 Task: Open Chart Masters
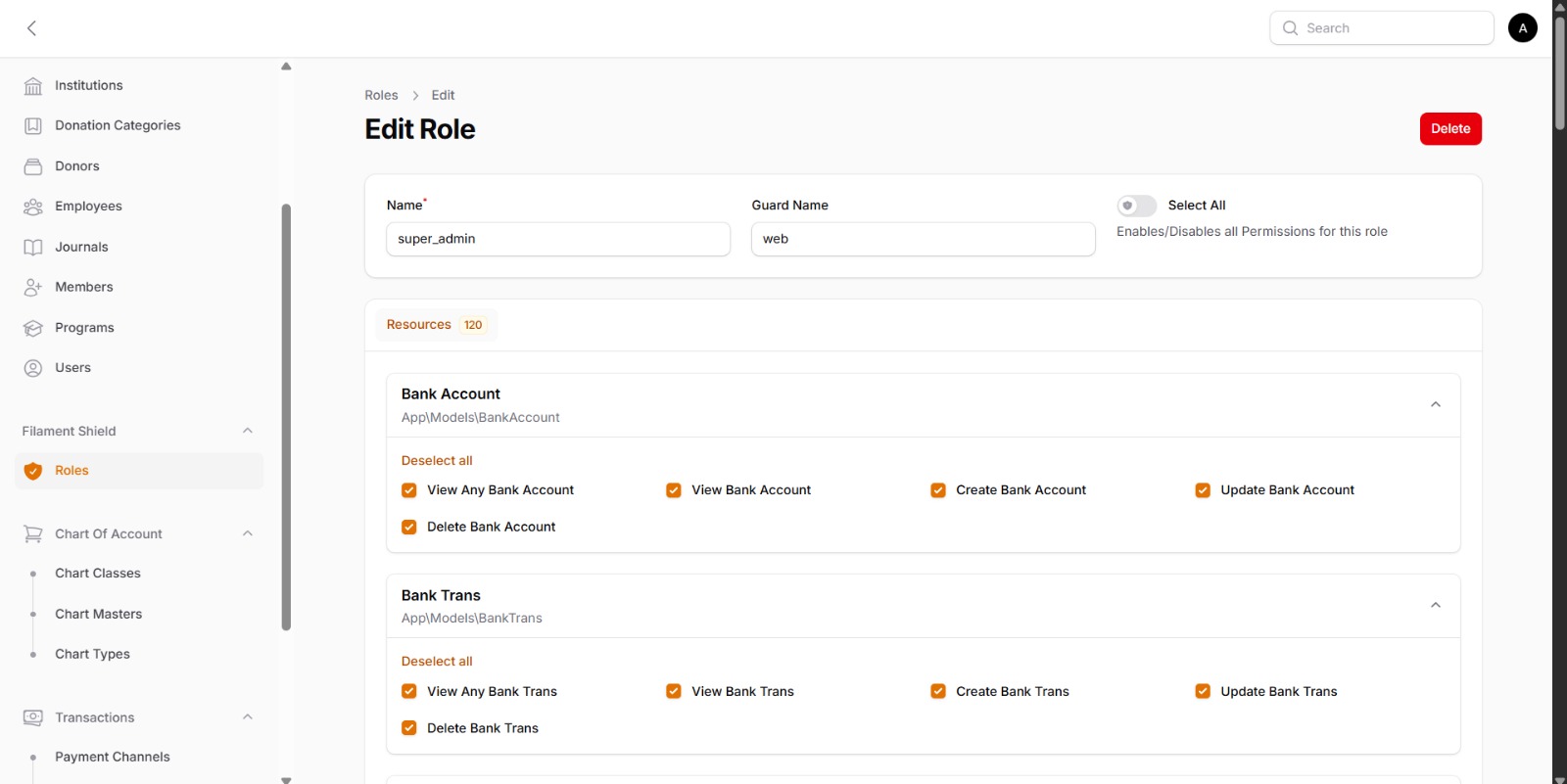(x=139, y=615)
